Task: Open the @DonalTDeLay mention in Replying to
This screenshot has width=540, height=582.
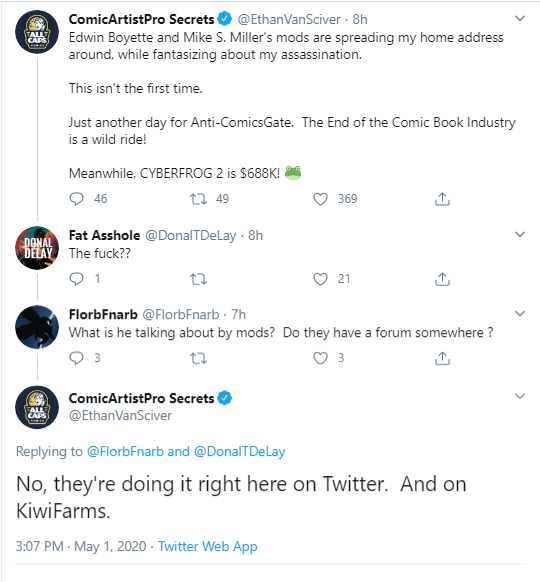Action: point(239,451)
